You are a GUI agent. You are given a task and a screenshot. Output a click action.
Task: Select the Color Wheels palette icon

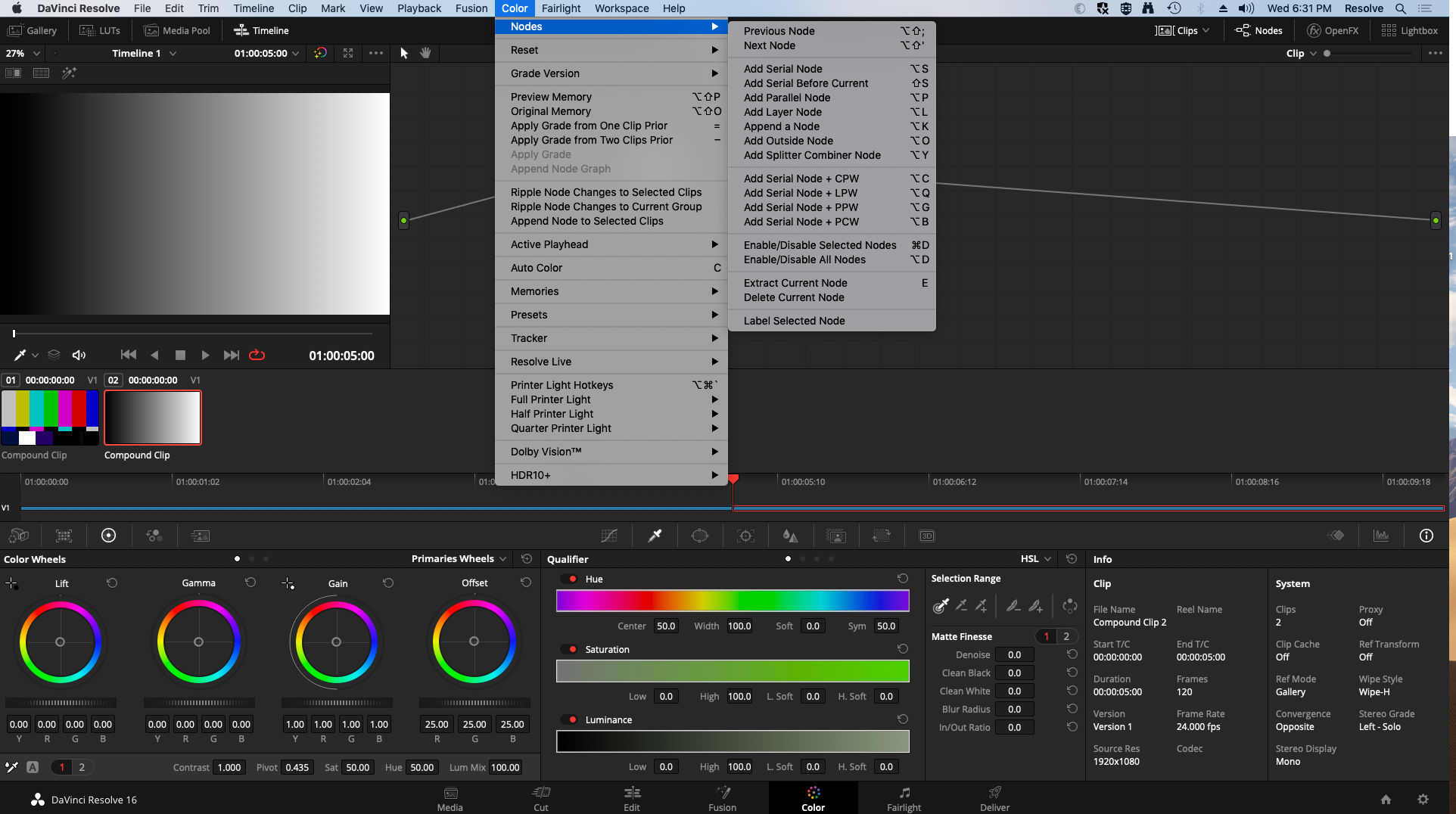[x=109, y=536]
